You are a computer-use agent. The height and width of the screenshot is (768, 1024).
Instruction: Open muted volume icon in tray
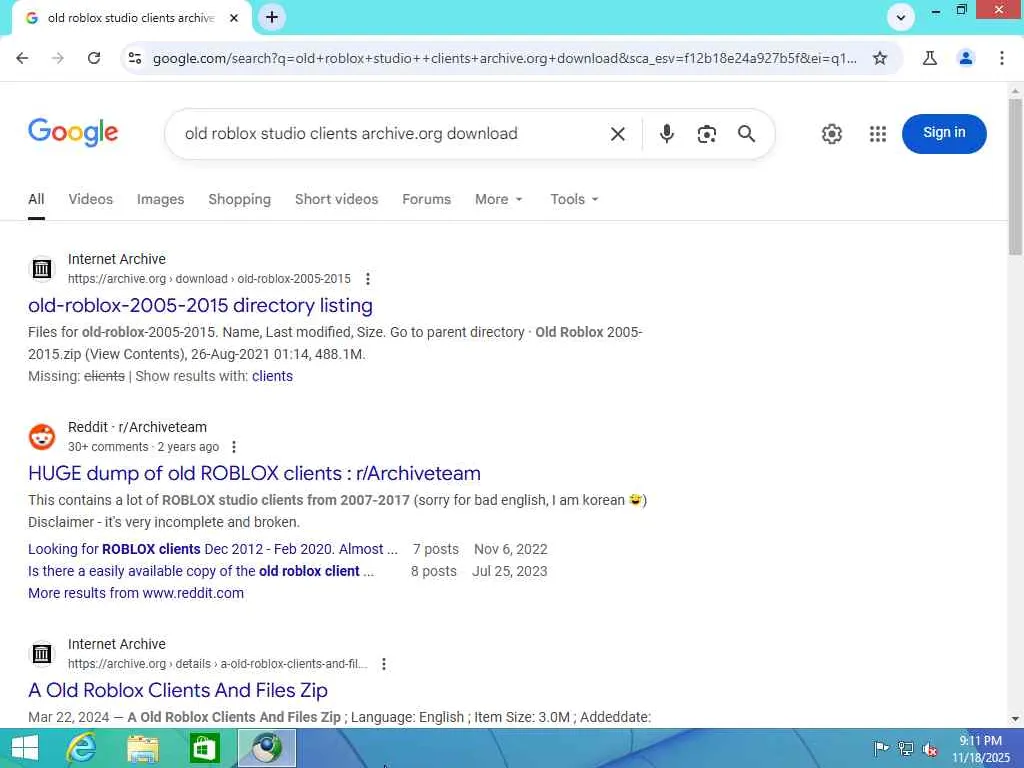tap(930, 748)
